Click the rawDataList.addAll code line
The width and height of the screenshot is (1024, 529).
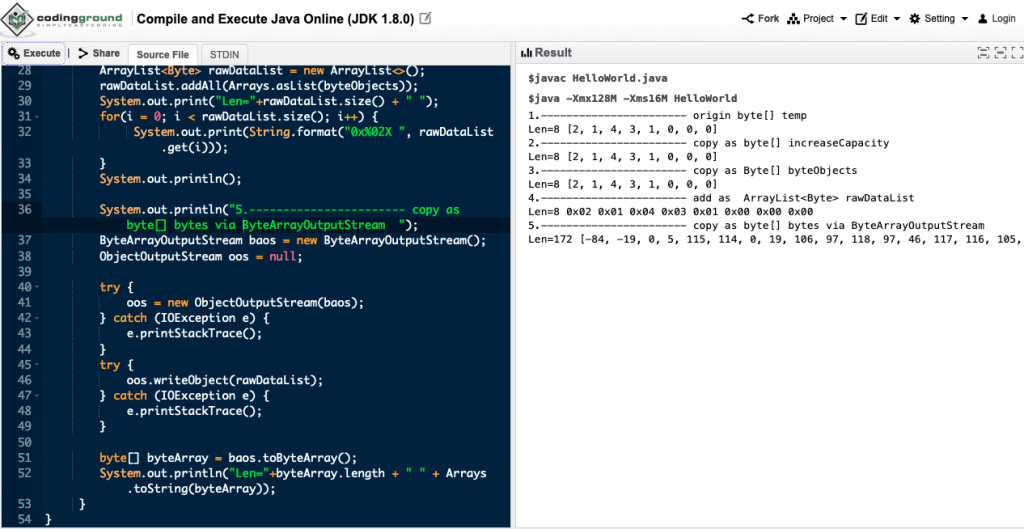coord(258,86)
